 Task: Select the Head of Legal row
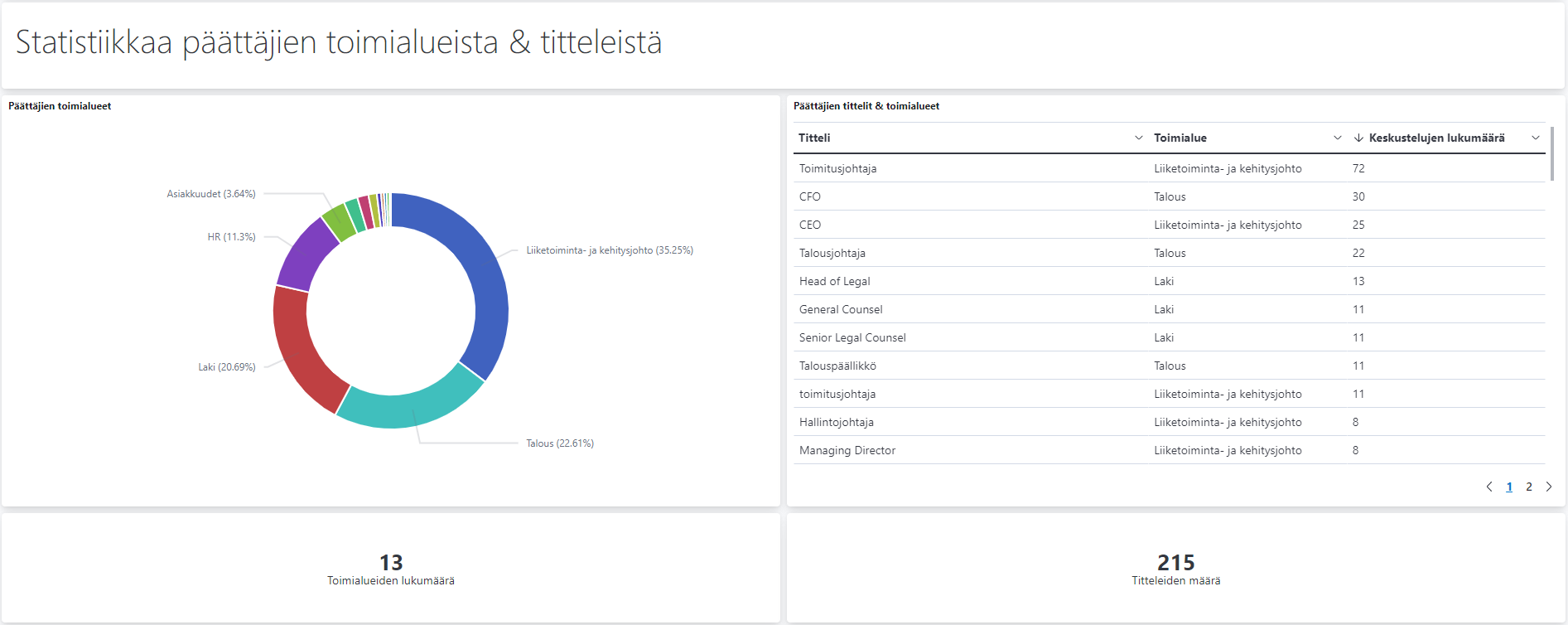(1169, 281)
